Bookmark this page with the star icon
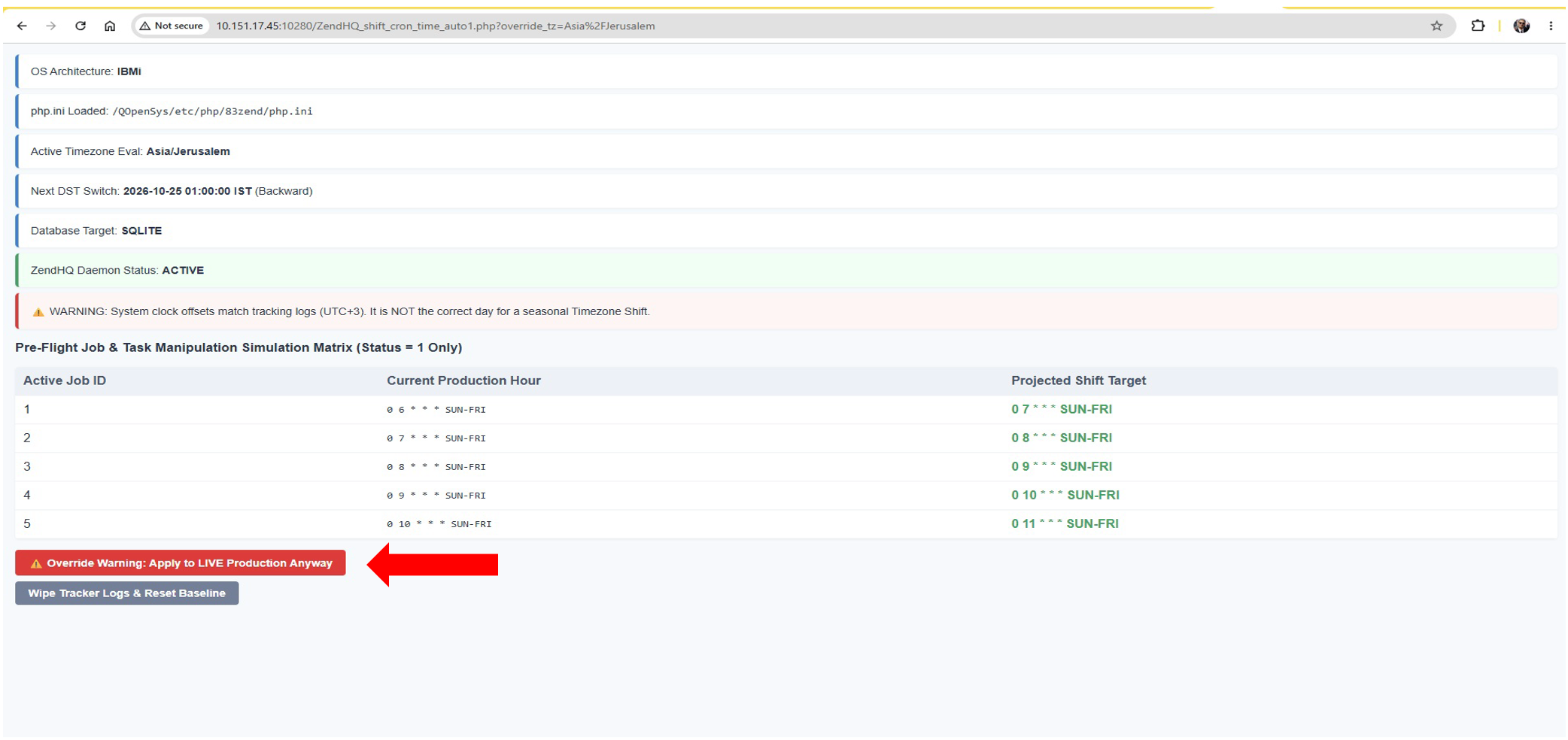1568x740 pixels. 1436,26
